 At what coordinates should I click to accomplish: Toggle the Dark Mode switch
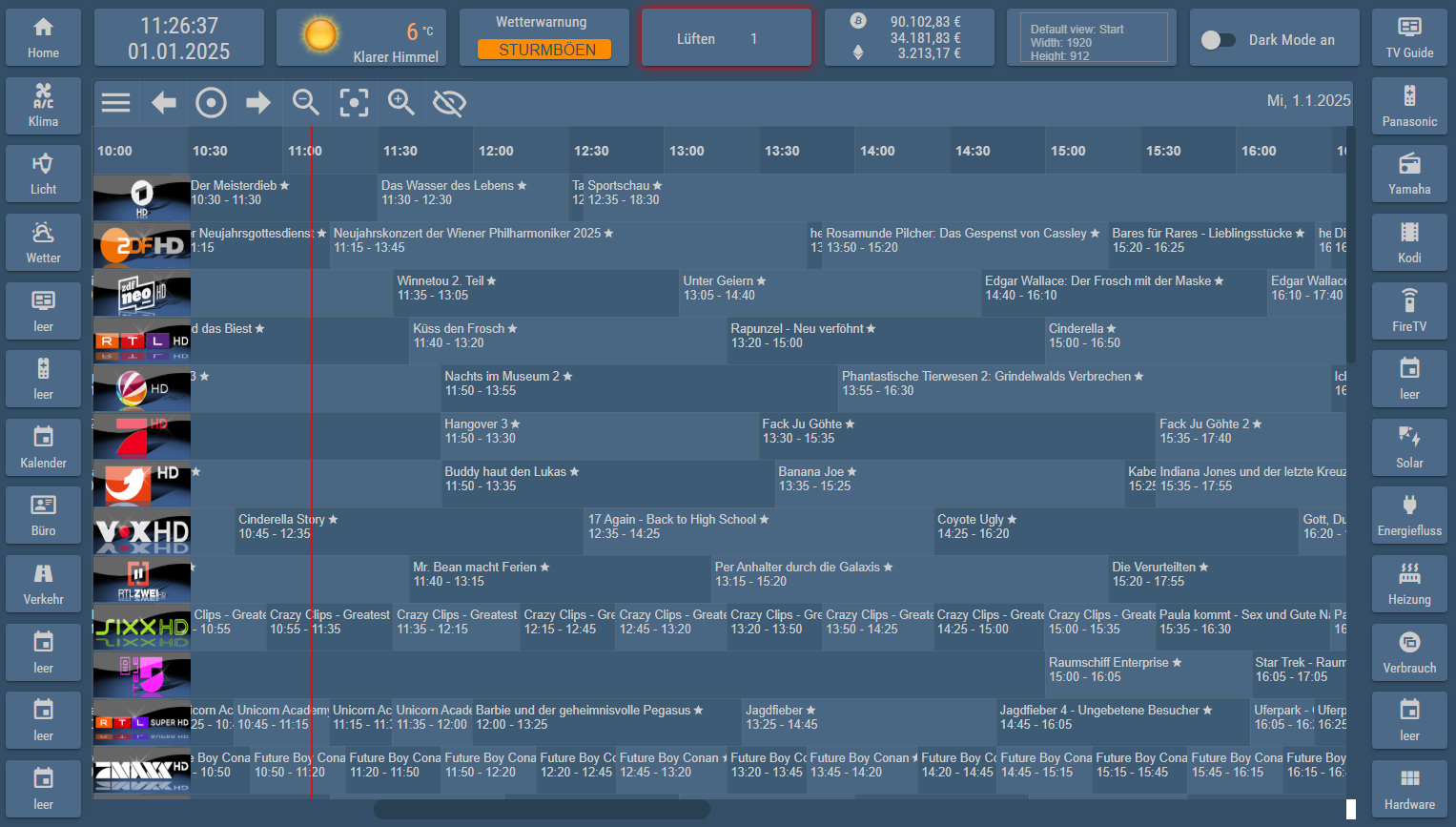pyautogui.click(x=1218, y=39)
